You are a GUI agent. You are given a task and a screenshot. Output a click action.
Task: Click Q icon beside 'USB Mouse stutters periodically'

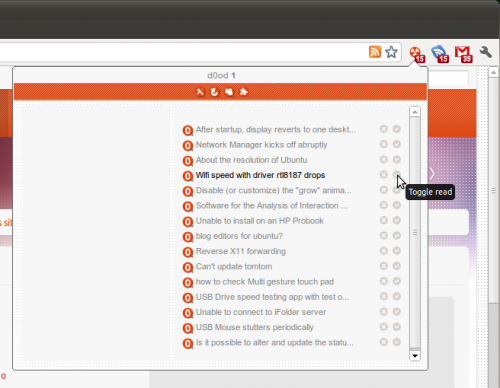click(x=188, y=328)
